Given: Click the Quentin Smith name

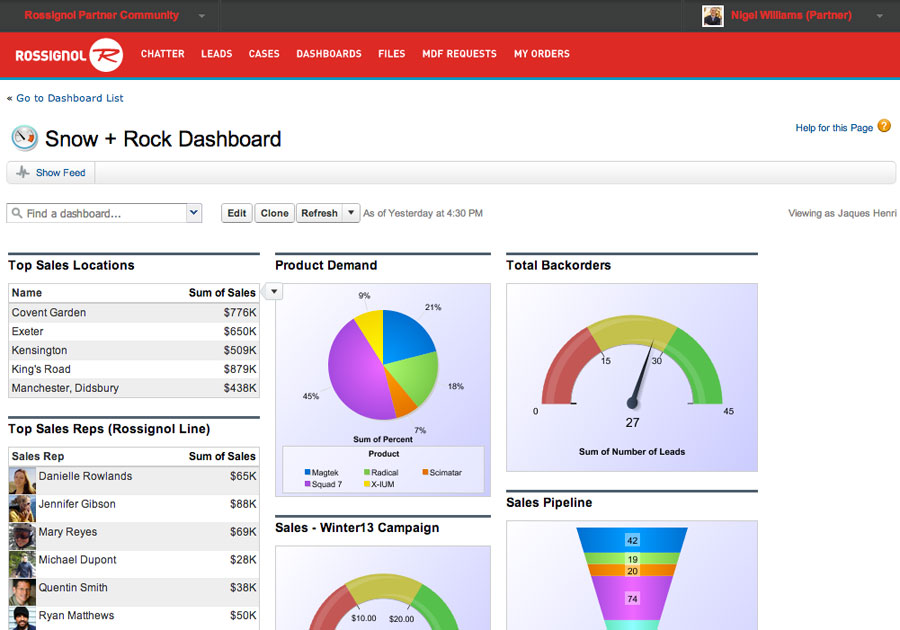Looking at the screenshot, I should point(73,588).
